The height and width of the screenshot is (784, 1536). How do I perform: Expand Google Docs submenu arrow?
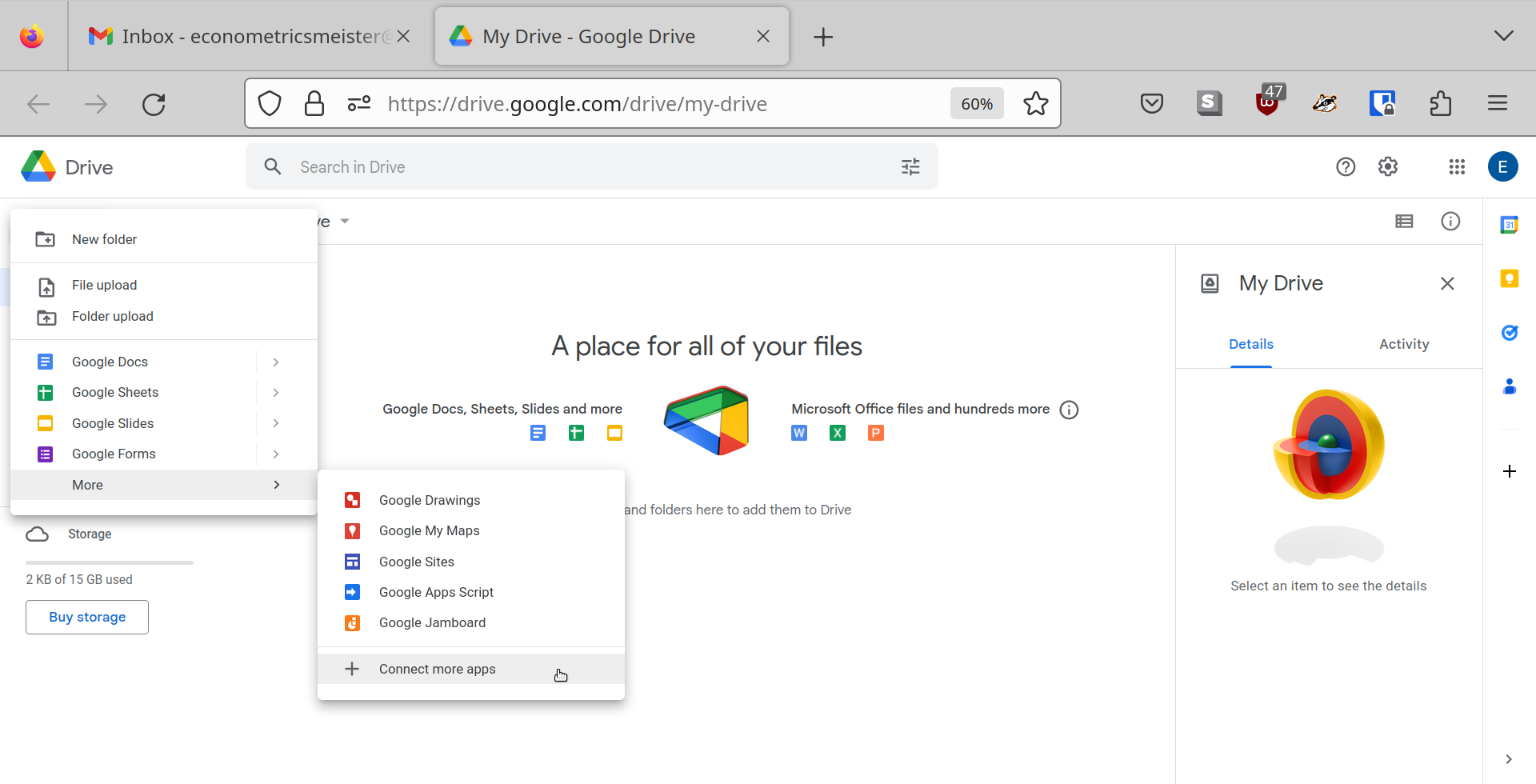pyautogui.click(x=276, y=362)
